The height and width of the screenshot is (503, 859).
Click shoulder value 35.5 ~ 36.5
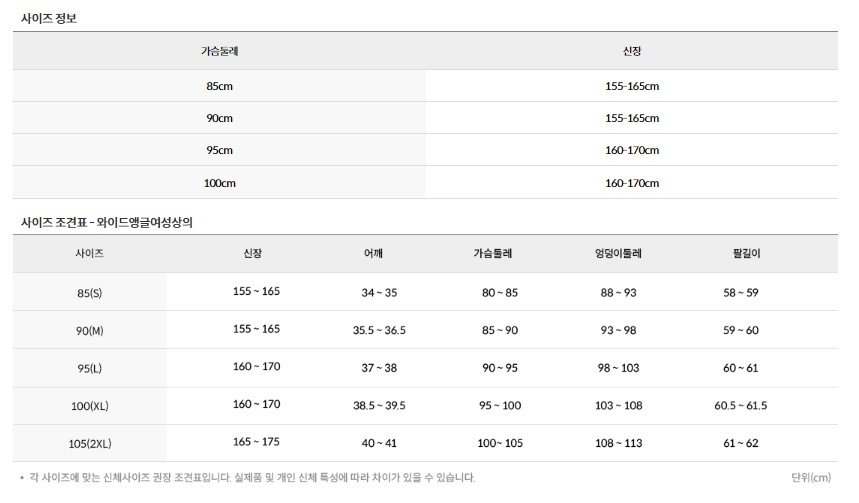(x=379, y=330)
